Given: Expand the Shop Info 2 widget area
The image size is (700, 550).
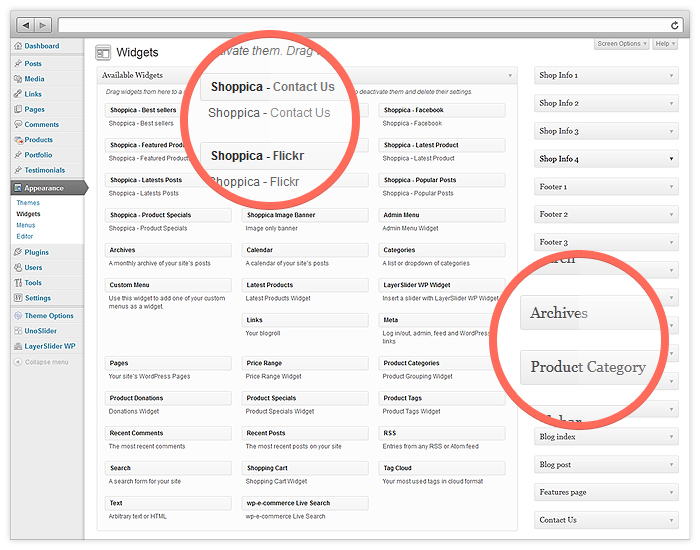Looking at the screenshot, I should [x=606, y=103].
